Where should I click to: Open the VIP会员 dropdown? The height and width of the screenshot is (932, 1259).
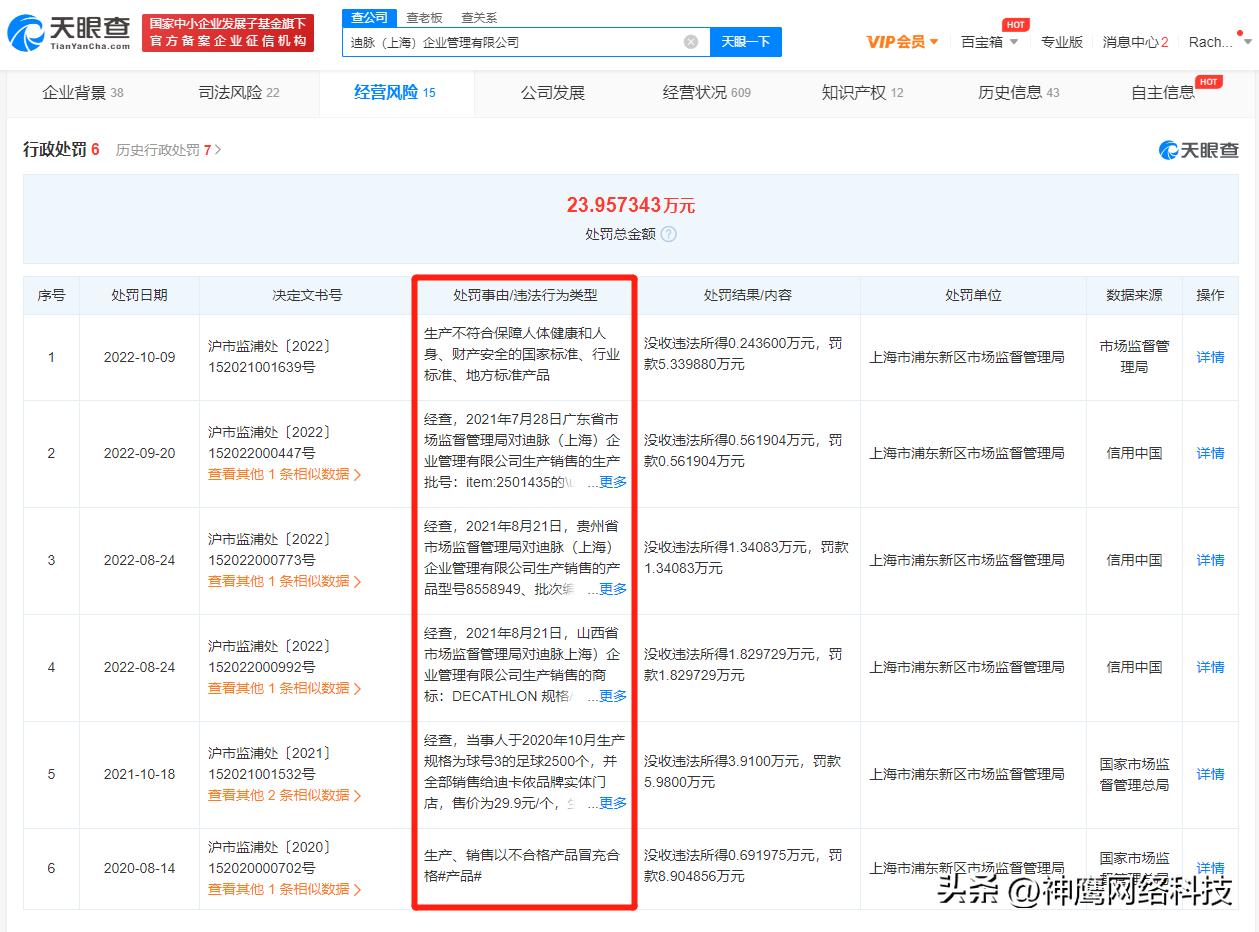(x=901, y=41)
